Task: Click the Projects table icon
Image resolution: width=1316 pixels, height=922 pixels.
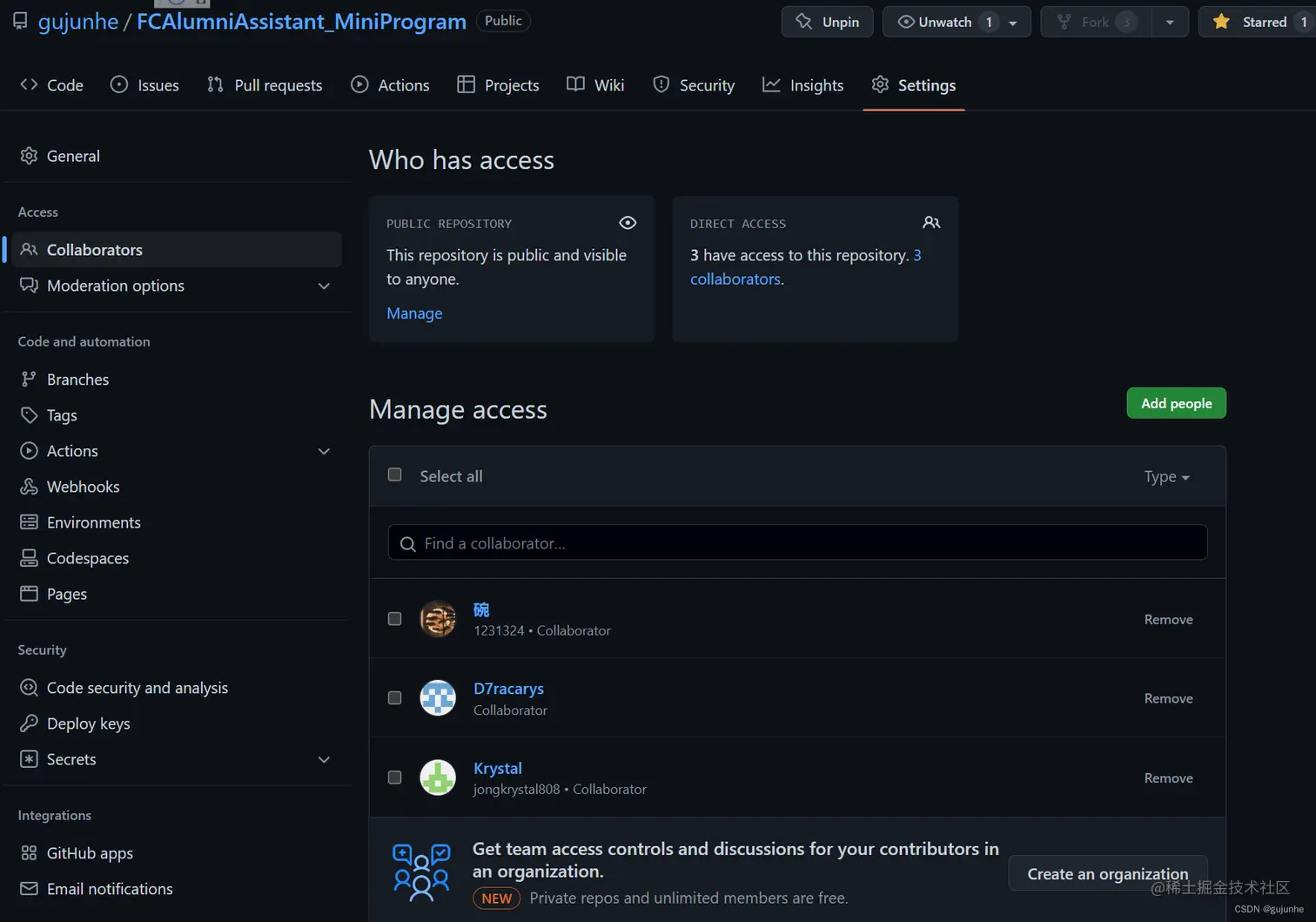Action: [x=467, y=84]
